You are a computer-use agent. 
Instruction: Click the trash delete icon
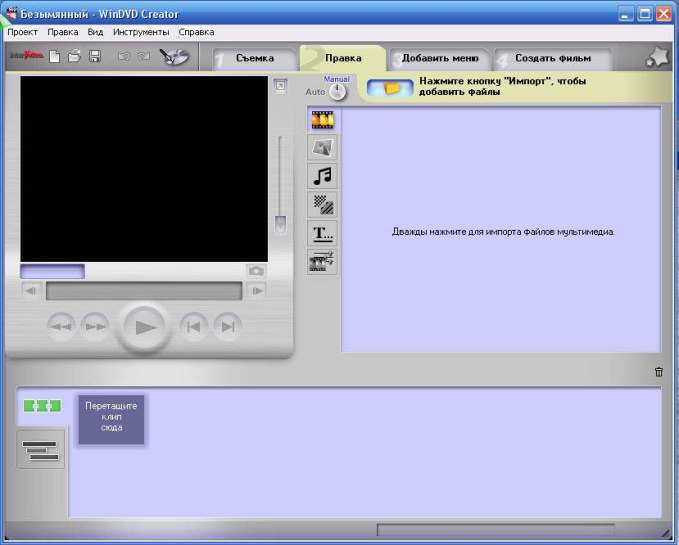[659, 372]
